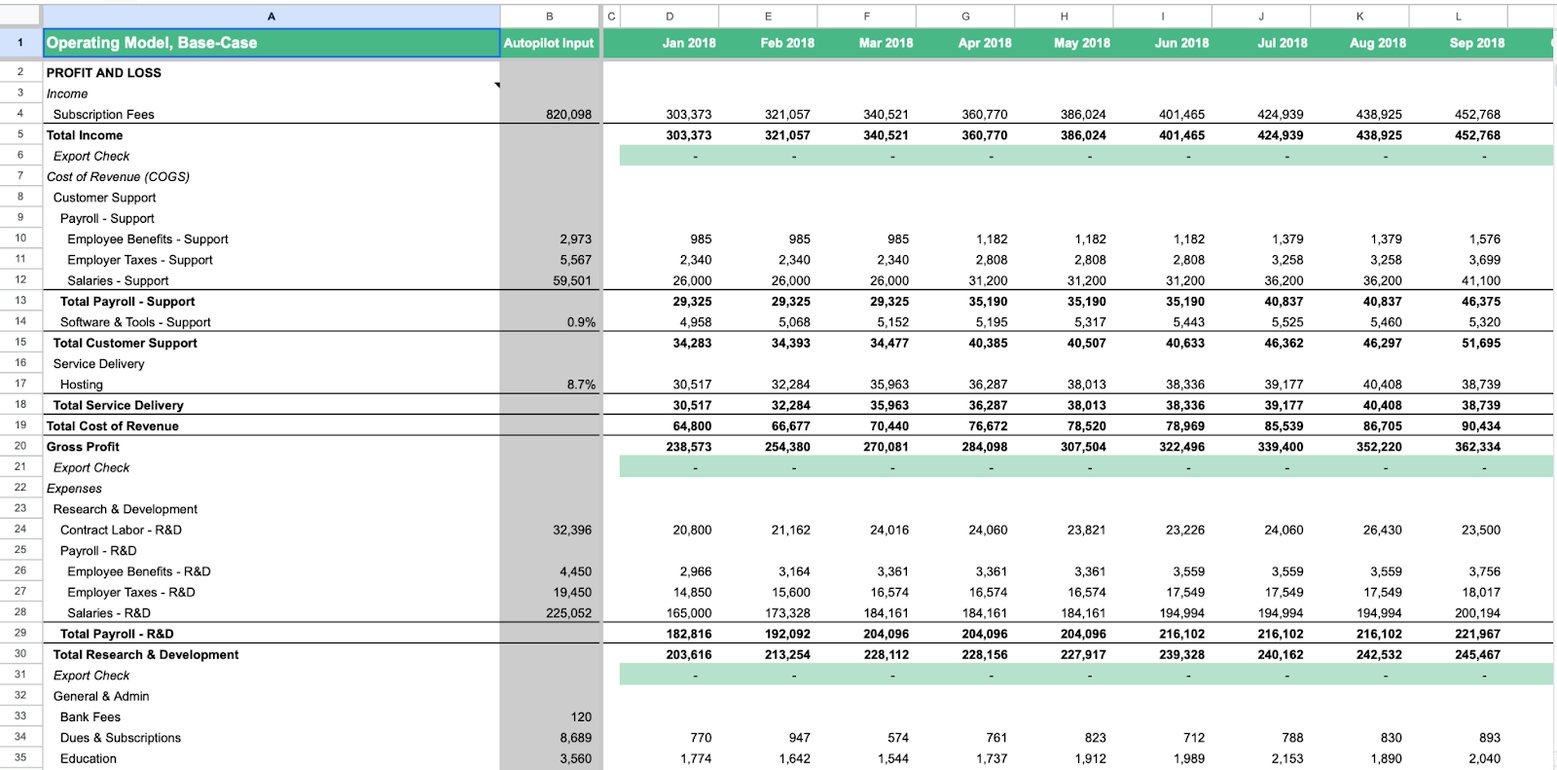The height and width of the screenshot is (770, 1557).
Task: Click the Jun 2018 Total Income value
Action: [1163, 135]
